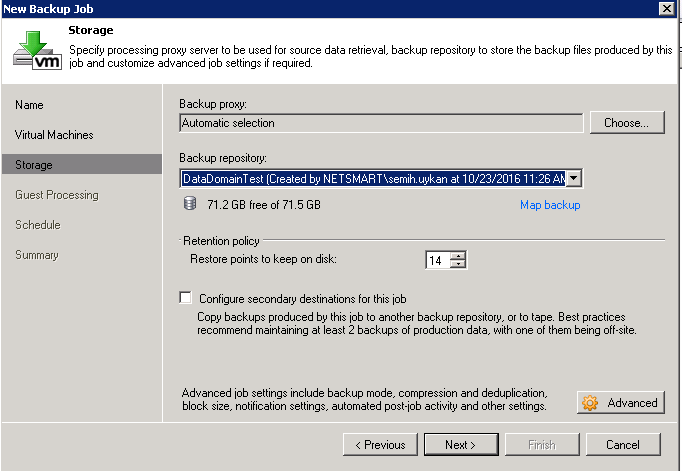This screenshot has width=682, height=471.
Task: Follow the Map backup link
Action: pos(550,205)
